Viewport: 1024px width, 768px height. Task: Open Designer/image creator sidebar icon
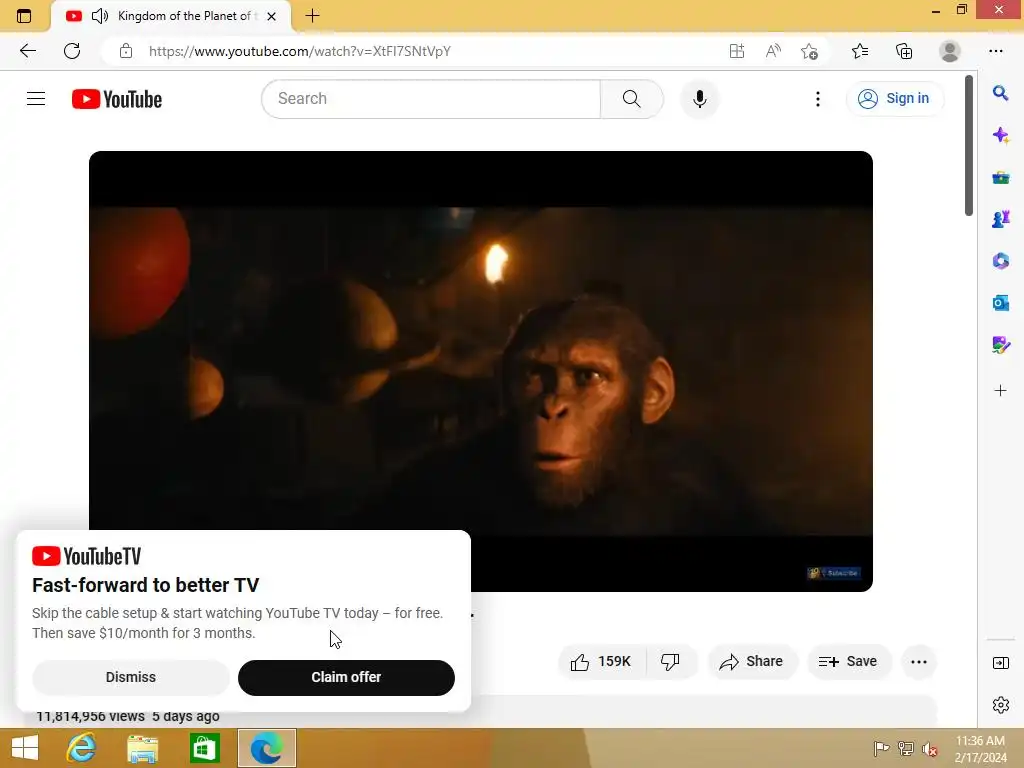1000,344
